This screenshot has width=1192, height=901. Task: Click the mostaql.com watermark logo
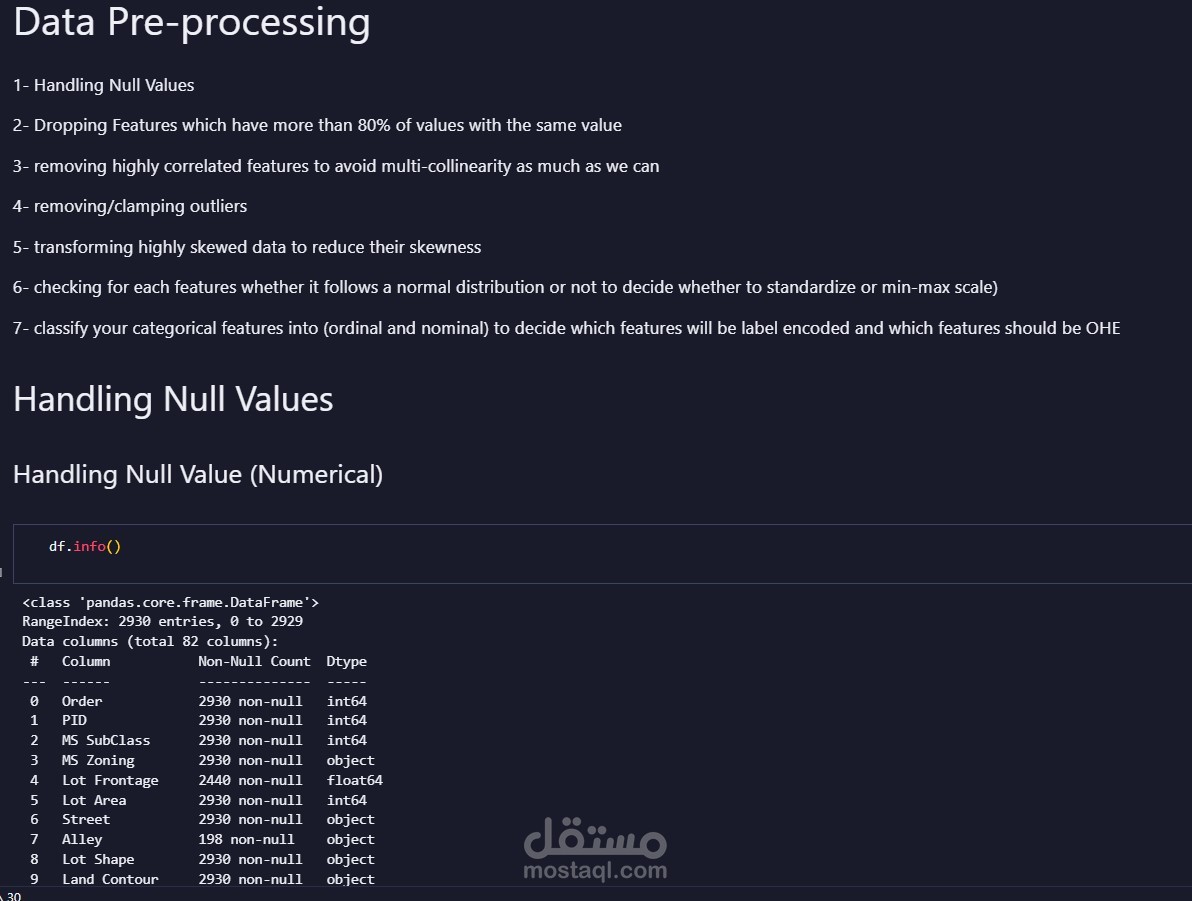tap(595, 849)
